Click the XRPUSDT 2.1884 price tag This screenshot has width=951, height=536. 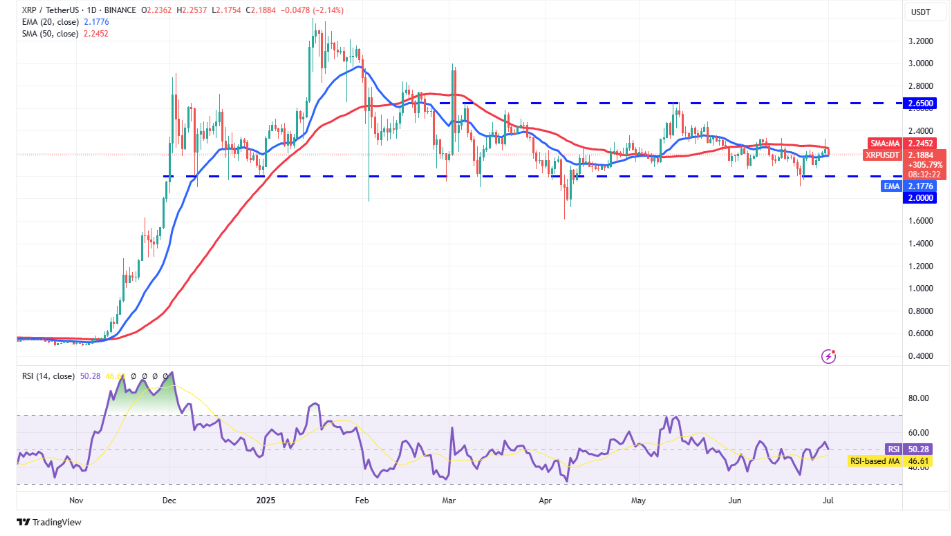coord(899,155)
